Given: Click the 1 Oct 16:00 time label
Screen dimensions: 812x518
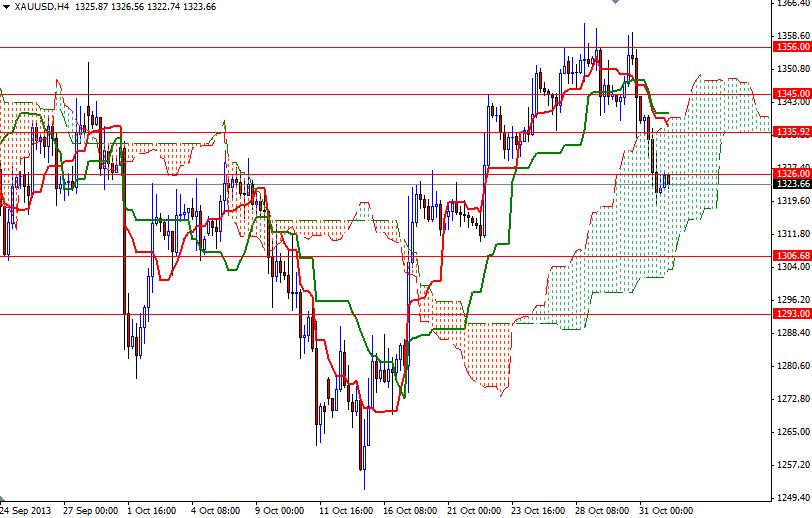Looking at the screenshot, I should 152,510.
